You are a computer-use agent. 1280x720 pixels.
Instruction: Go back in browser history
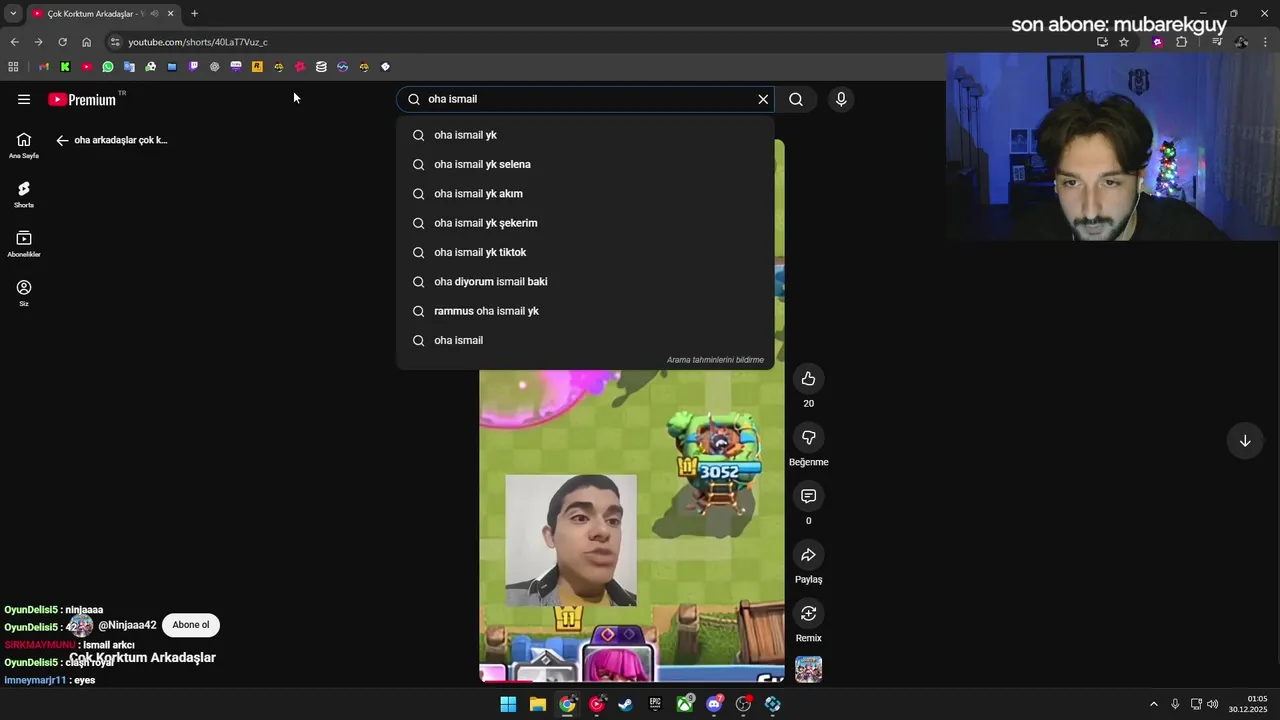click(14, 42)
